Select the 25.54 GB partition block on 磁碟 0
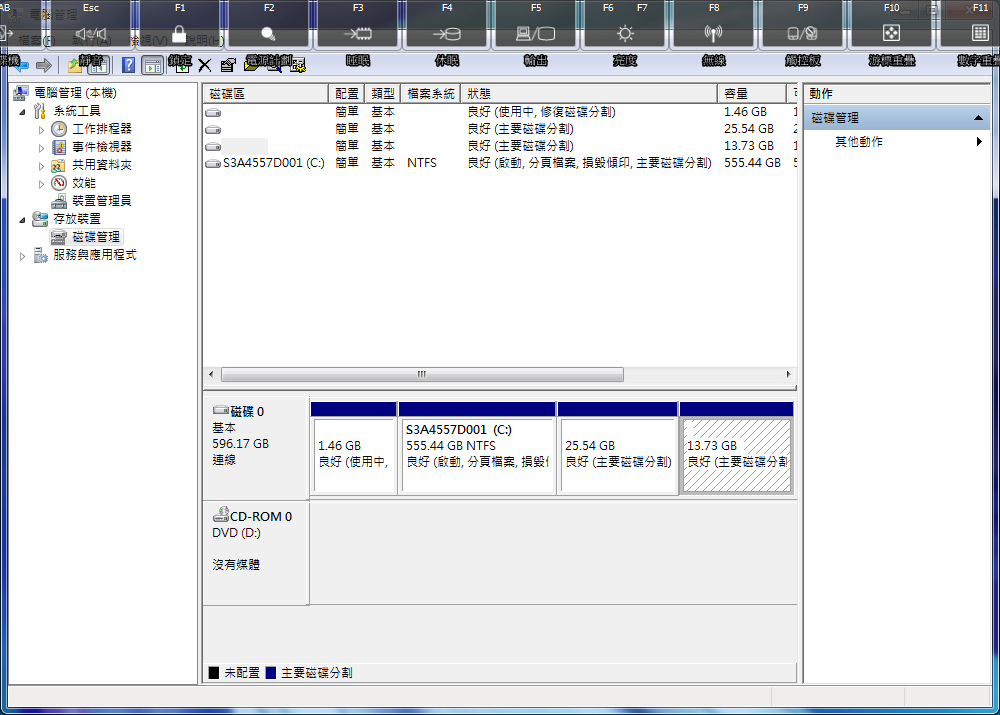The width and height of the screenshot is (1000, 715). point(617,448)
